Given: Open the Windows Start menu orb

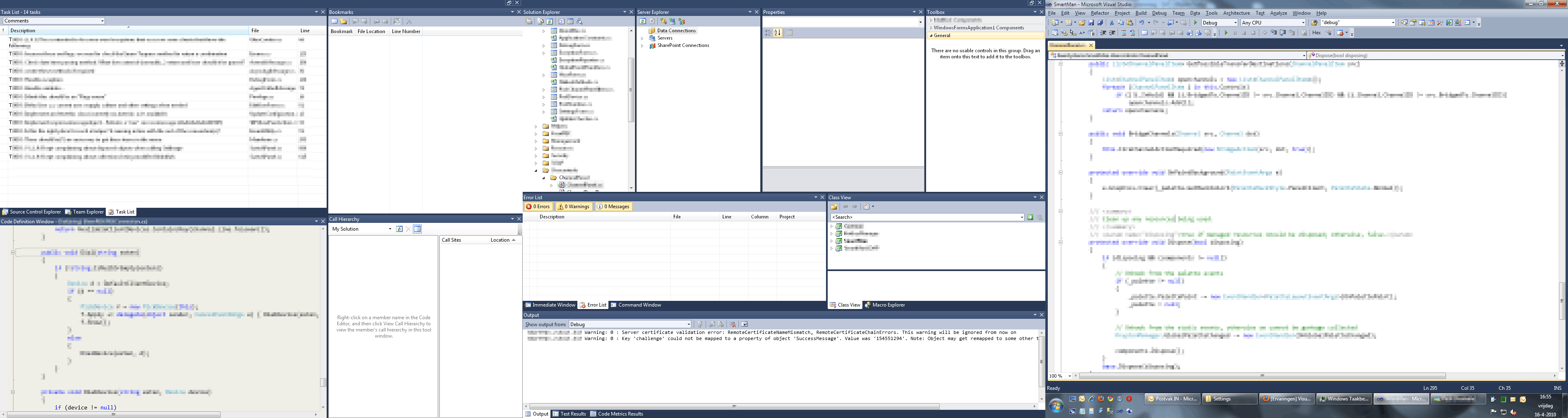Looking at the screenshot, I should [1056, 405].
